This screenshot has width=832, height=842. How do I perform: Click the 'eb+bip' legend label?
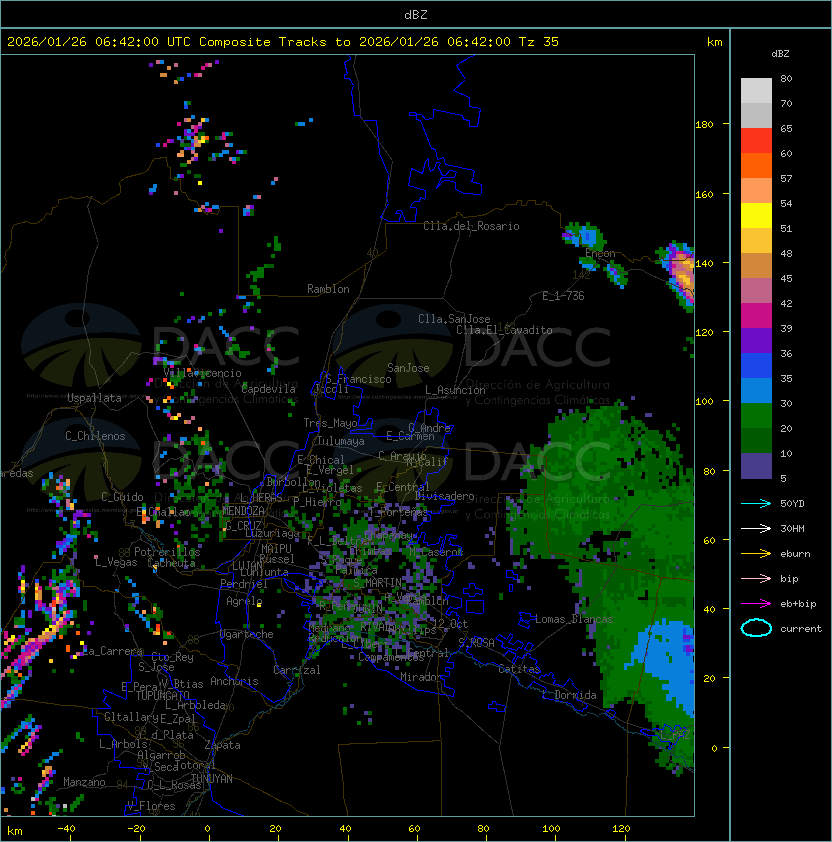798,604
